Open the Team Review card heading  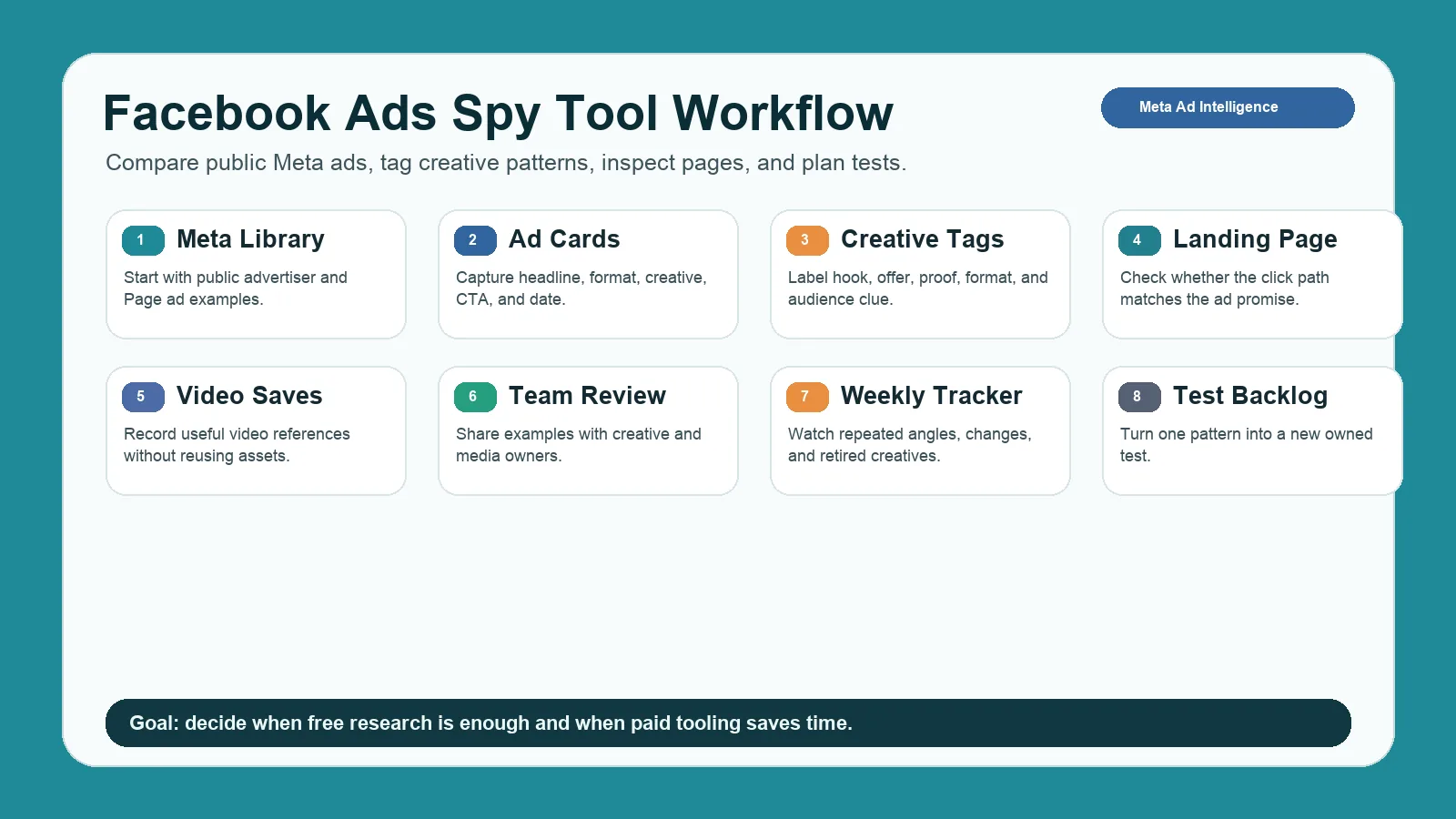(587, 396)
